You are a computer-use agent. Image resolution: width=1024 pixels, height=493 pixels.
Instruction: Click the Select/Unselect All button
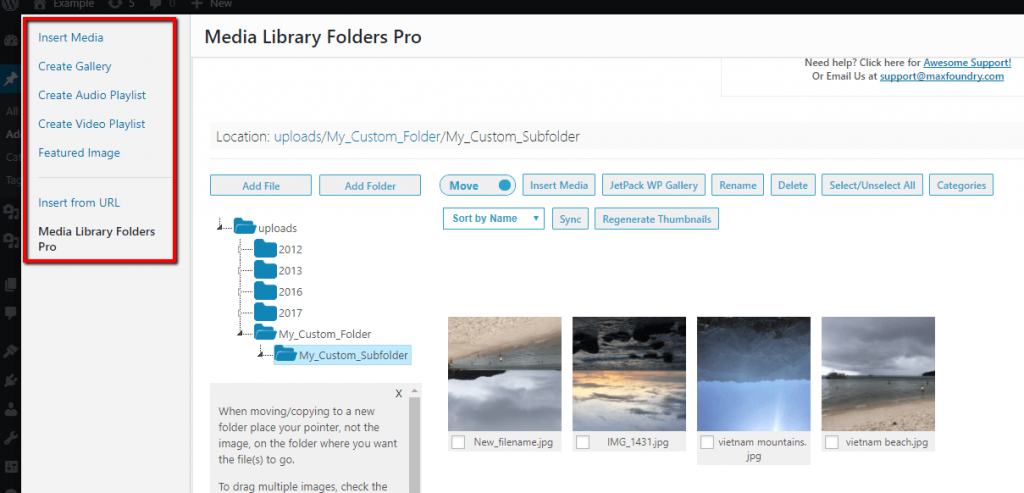coord(872,185)
